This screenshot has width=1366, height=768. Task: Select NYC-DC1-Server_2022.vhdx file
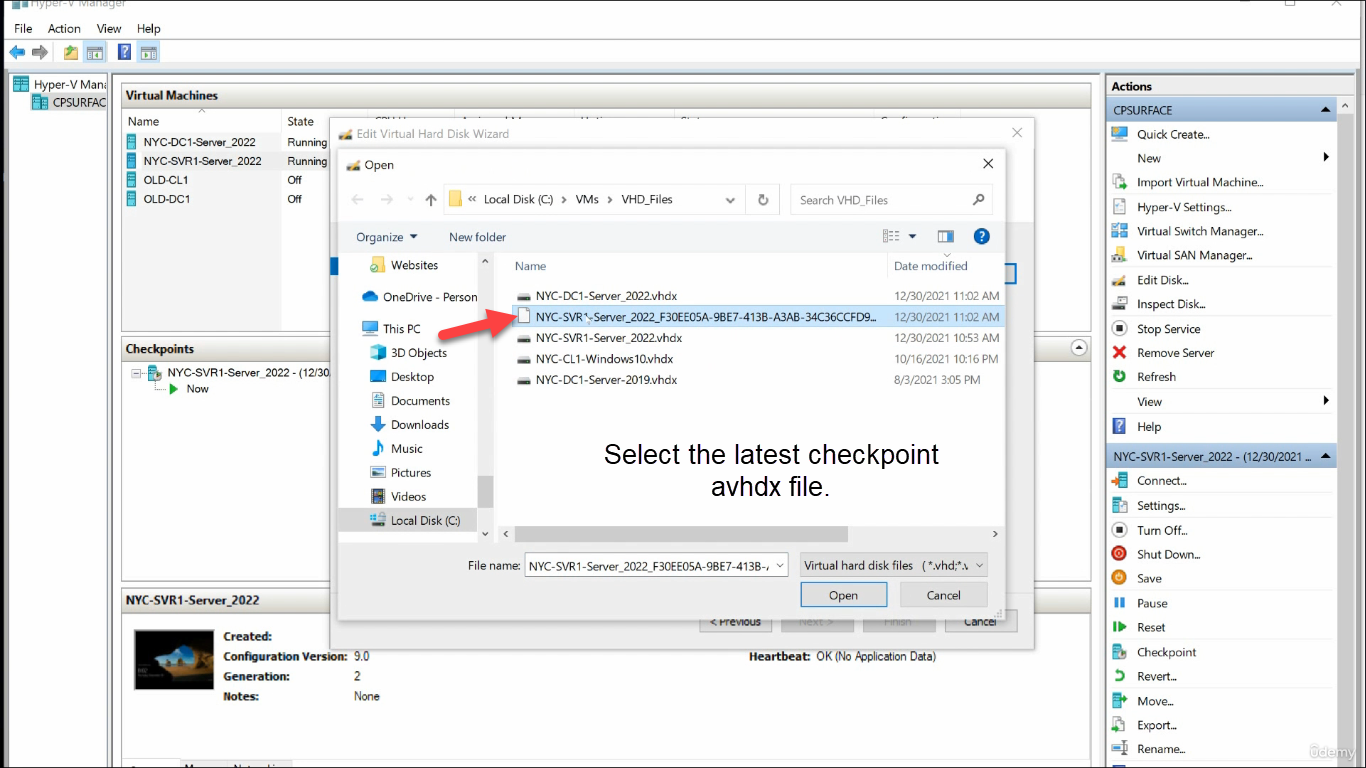click(606, 296)
